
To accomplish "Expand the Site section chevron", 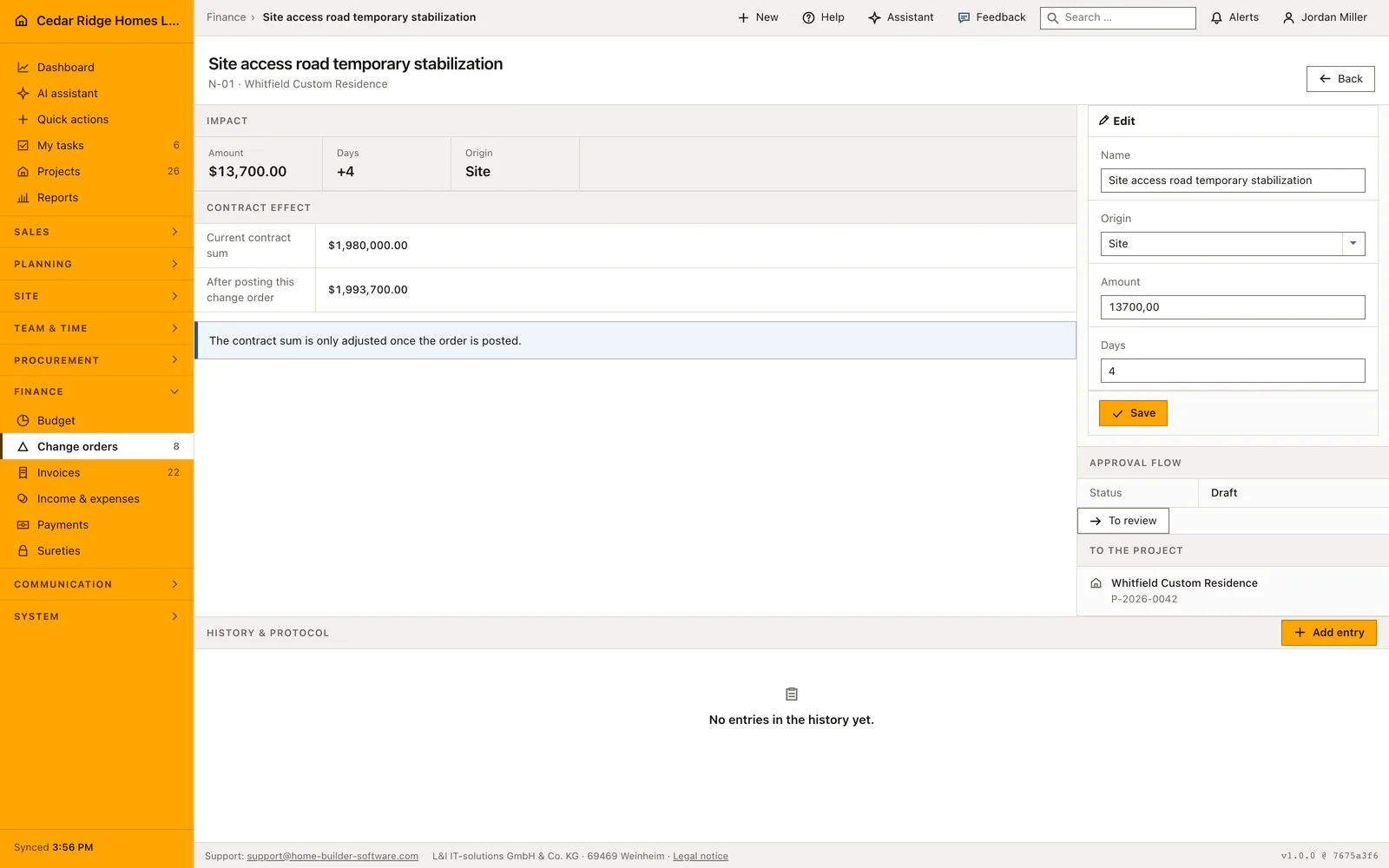I will pyautogui.click(x=174, y=296).
